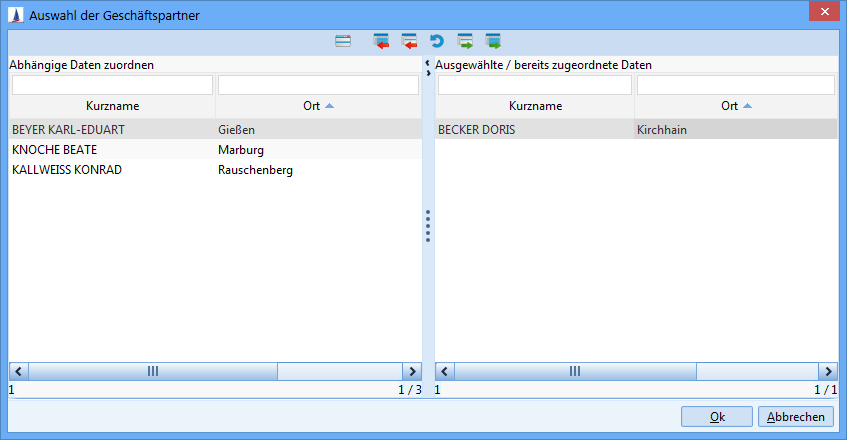Click the list view icon in the toolbar
Screen dimensions: 847x440
(343, 41)
